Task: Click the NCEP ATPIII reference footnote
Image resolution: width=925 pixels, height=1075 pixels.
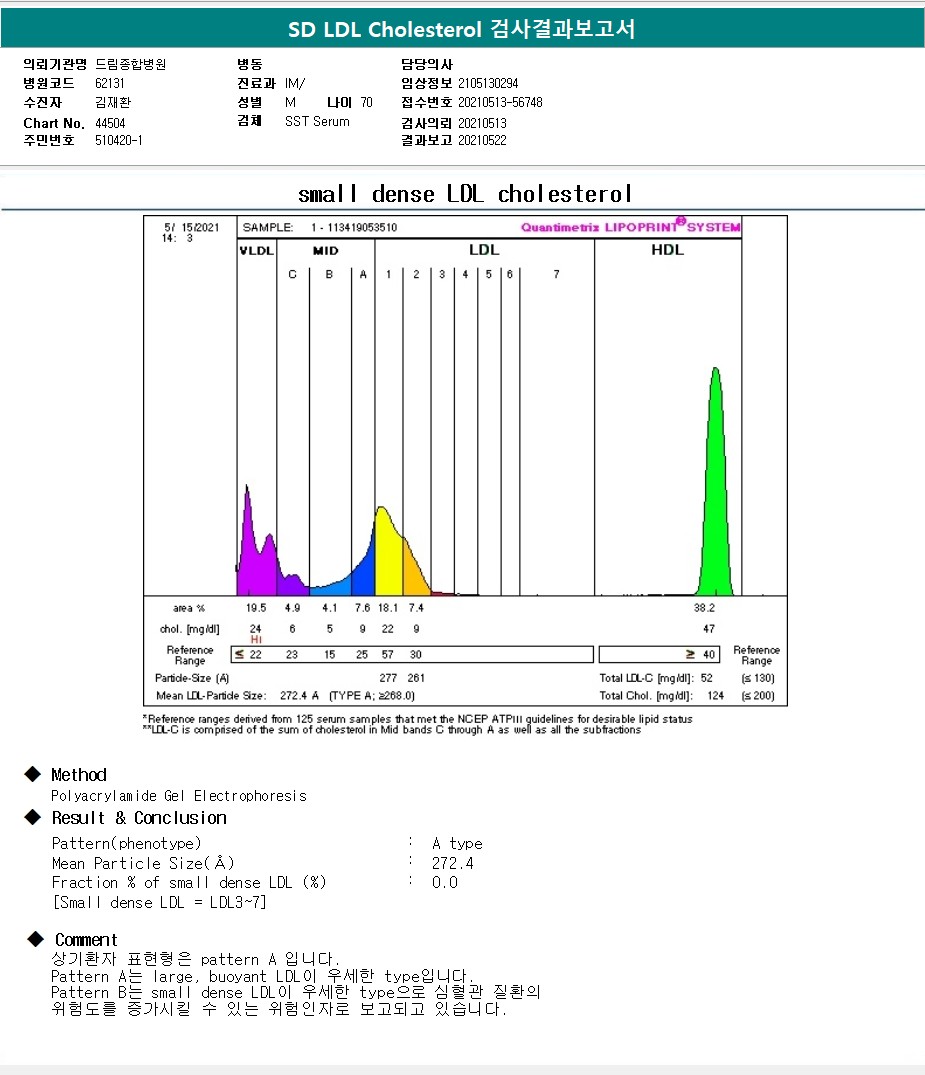Action: click(418, 719)
